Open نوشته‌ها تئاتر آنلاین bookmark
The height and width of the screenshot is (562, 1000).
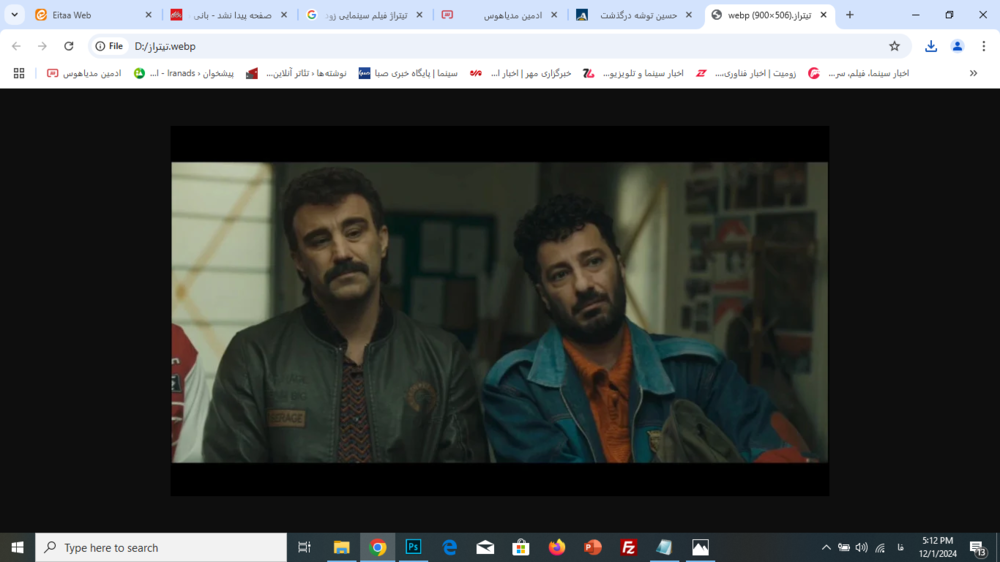tap(297, 73)
